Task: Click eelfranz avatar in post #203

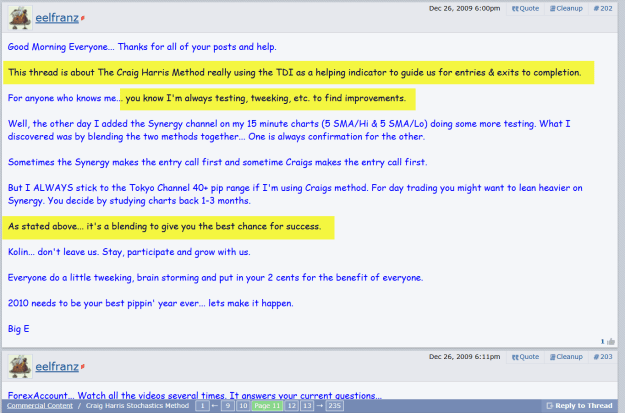Action: [20, 366]
